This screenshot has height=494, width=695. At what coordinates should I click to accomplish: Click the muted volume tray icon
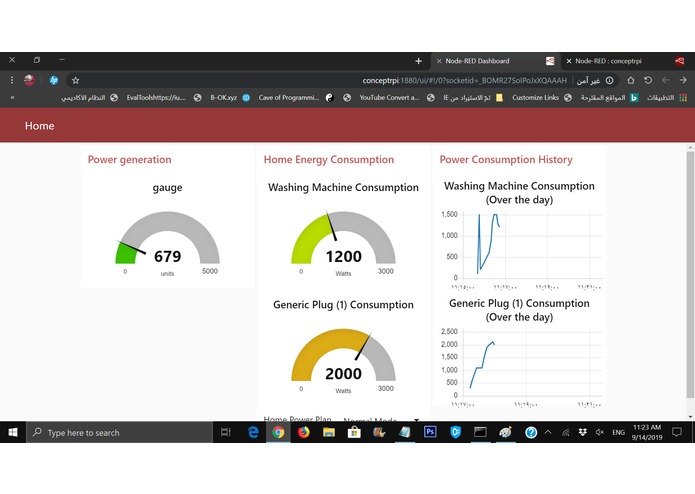600,432
